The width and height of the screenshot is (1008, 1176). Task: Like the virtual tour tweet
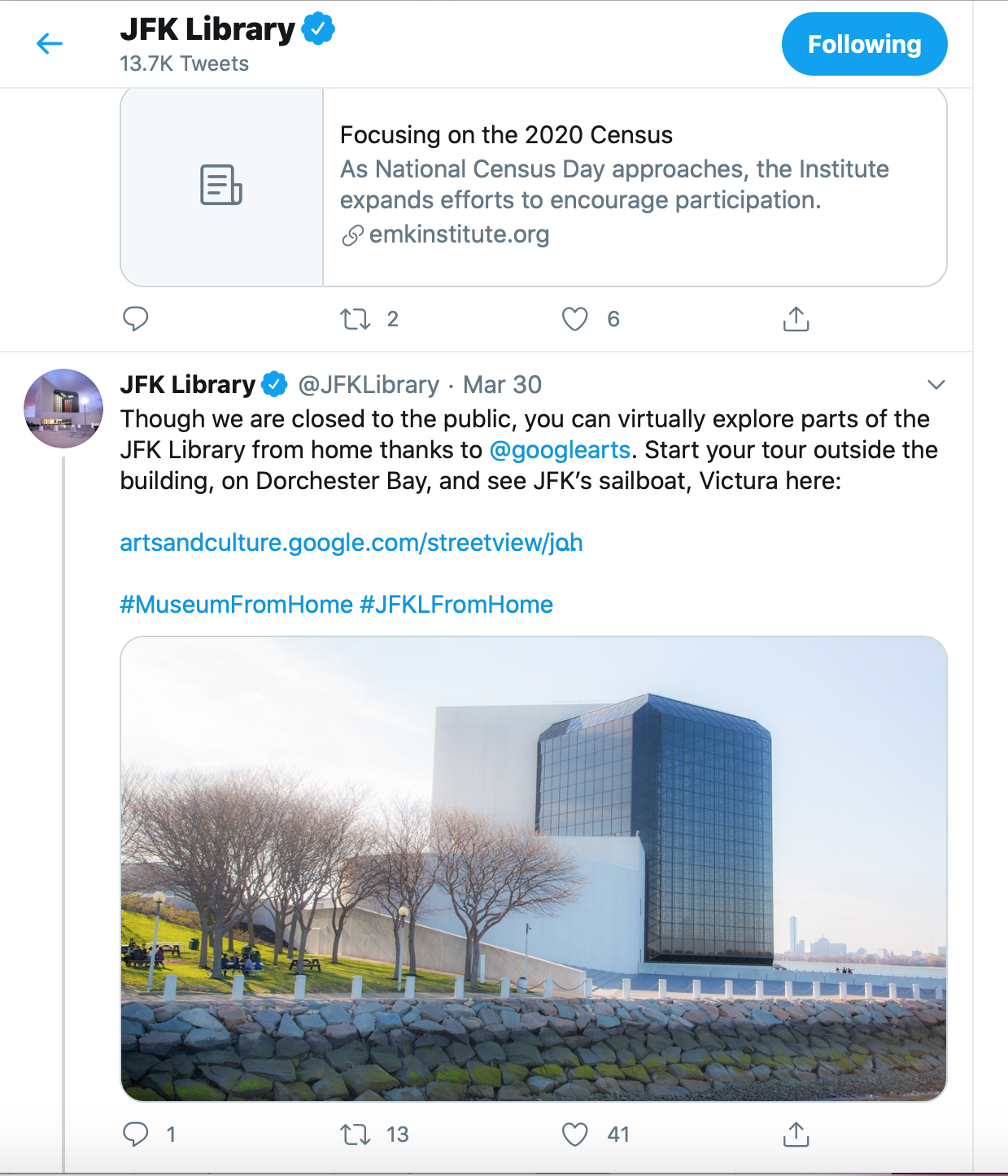pyautogui.click(x=574, y=1134)
